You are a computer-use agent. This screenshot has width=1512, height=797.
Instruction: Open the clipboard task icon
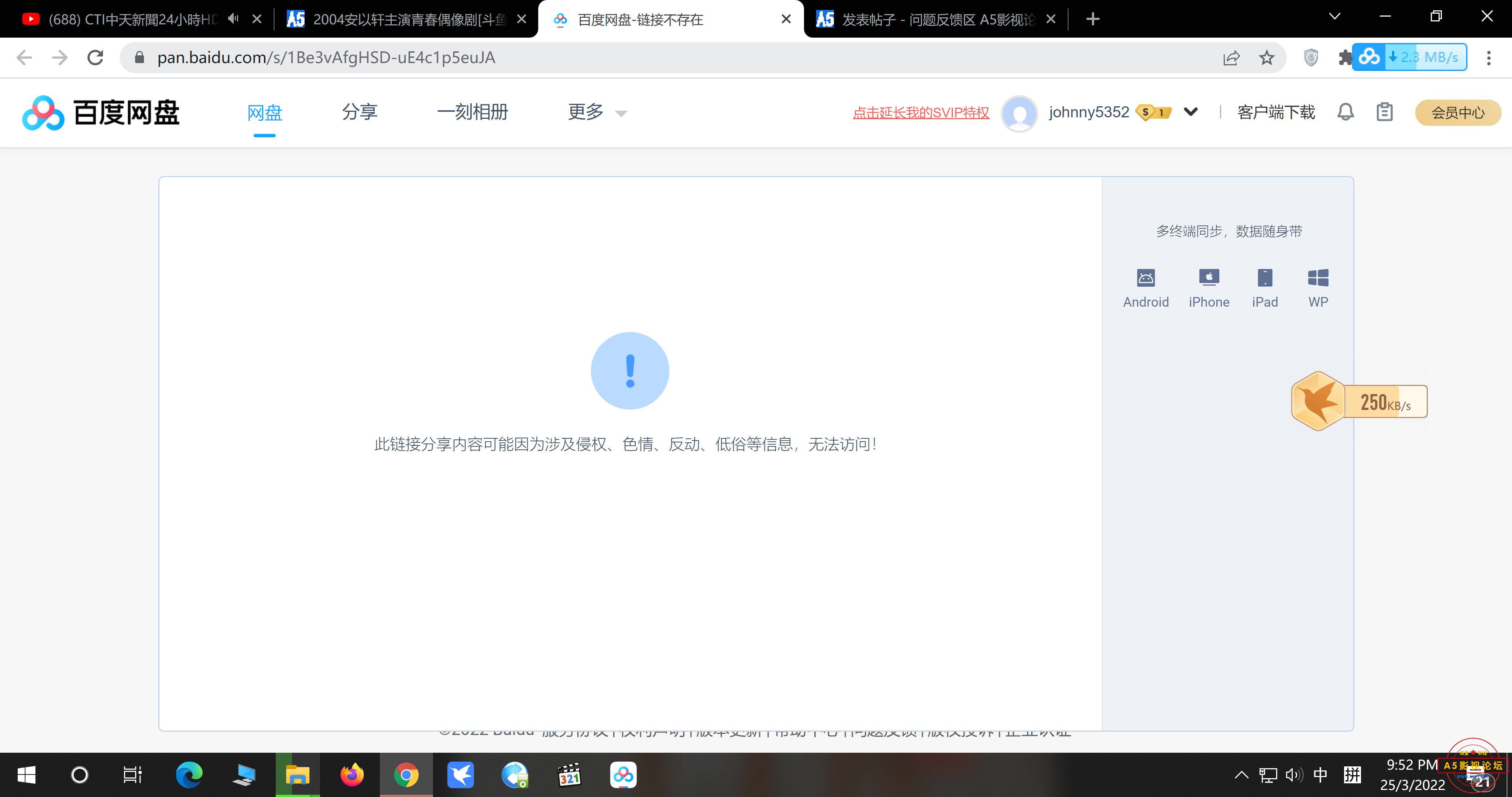tap(1385, 111)
